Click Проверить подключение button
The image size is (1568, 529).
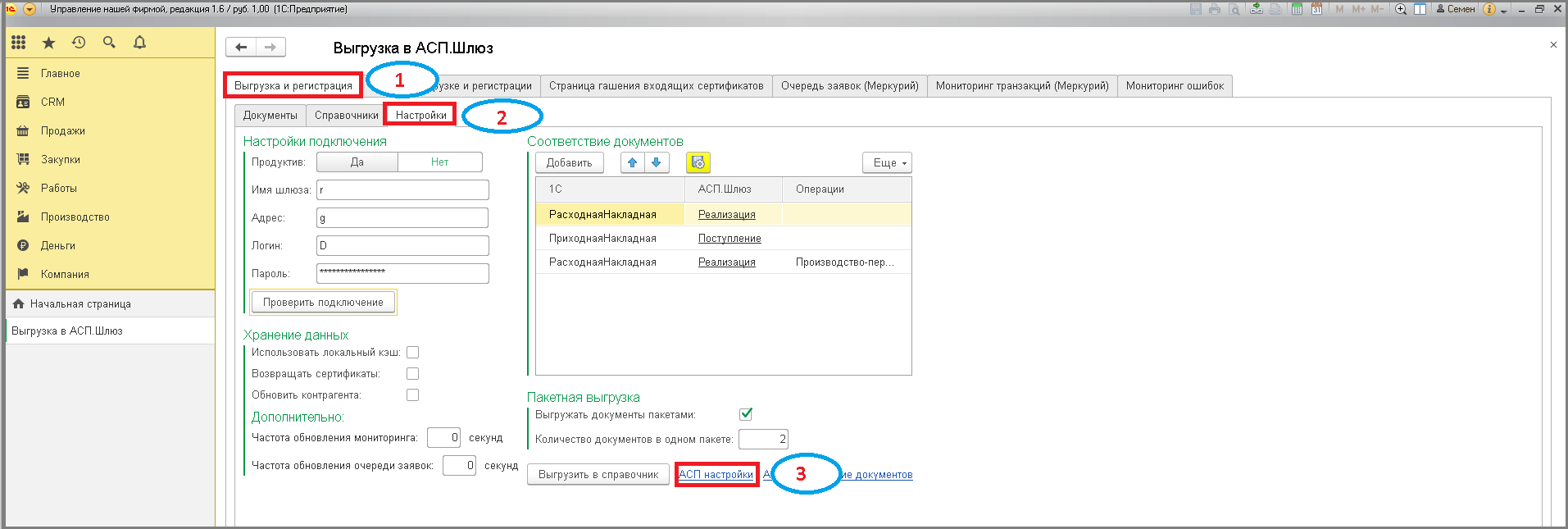point(323,302)
